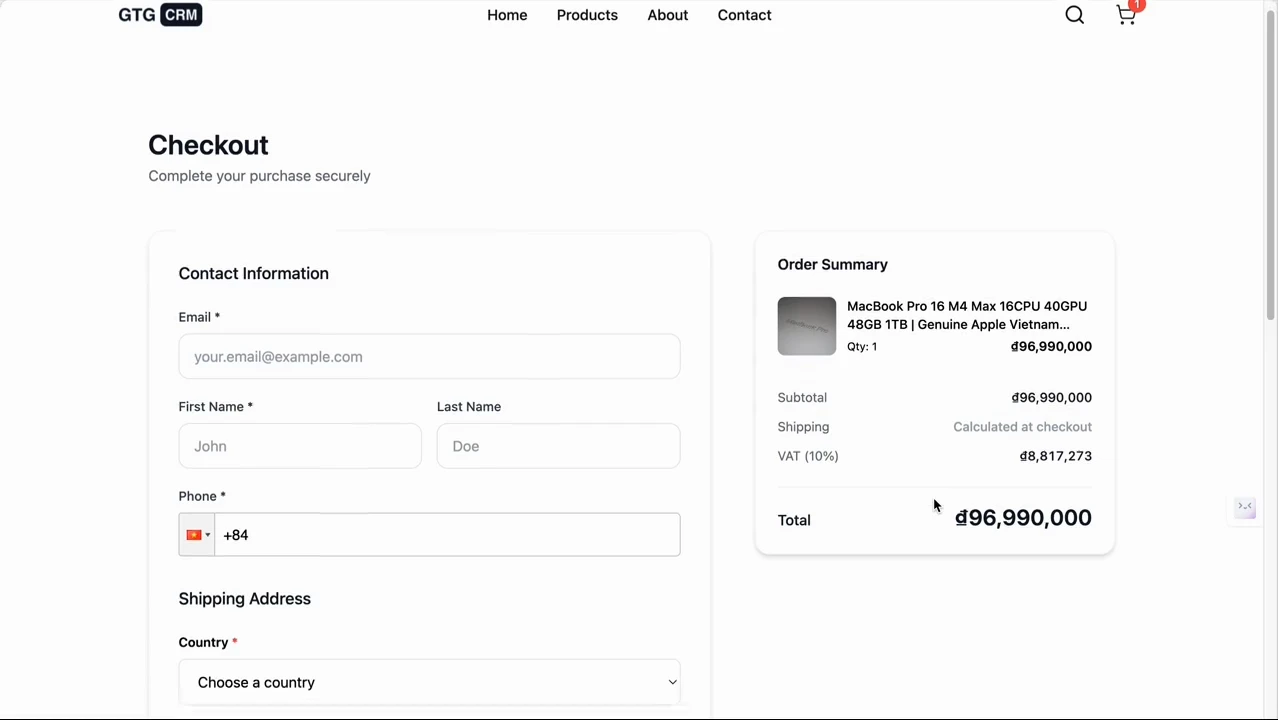Image resolution: width=1278 pixels, height=720 pixels.
Task: Click the MacBook Pro product thumbnail
Action: click(x=806, y=326)
